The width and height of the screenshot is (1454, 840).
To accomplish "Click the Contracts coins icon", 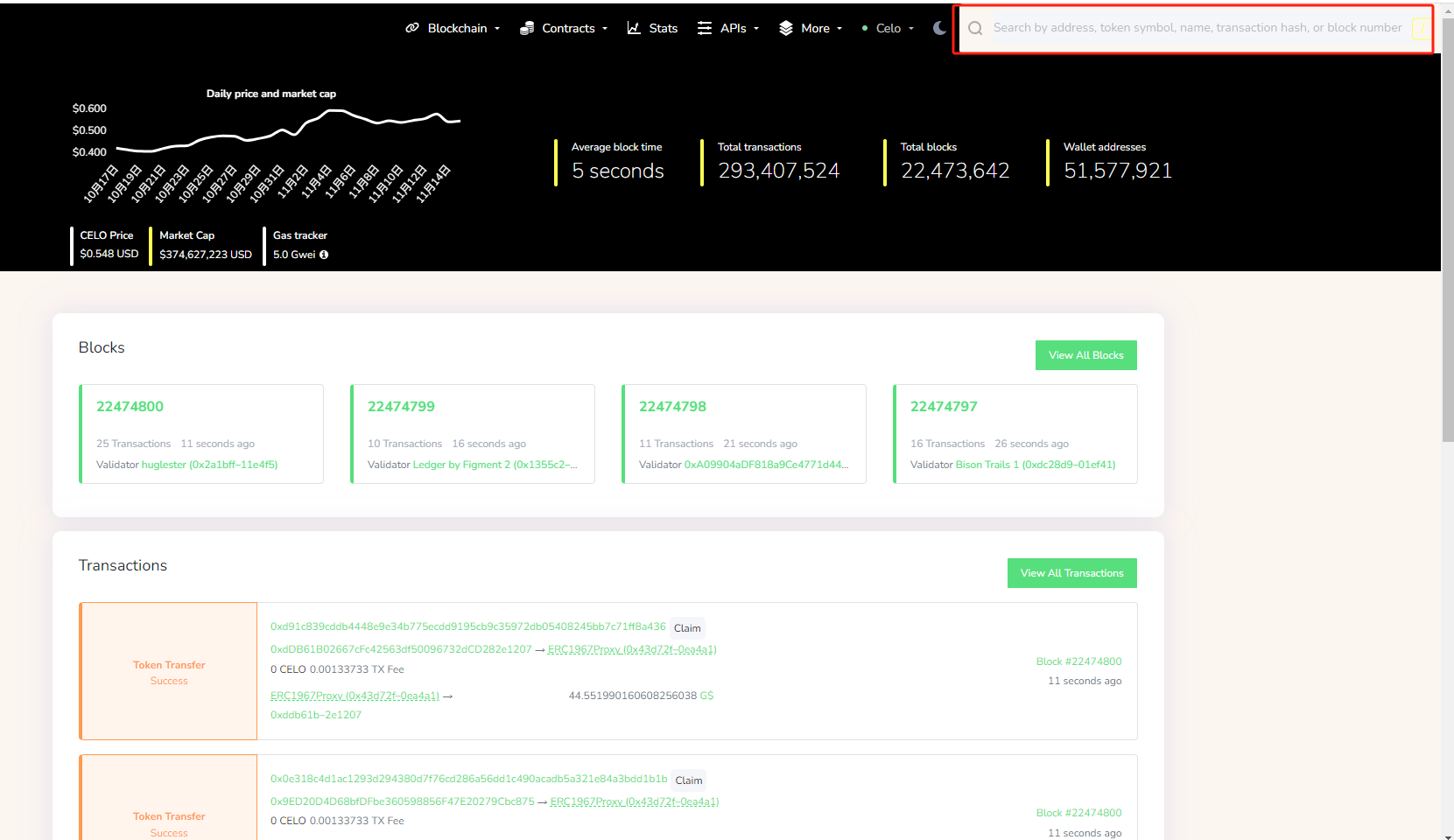I will [x=527, y=28].
